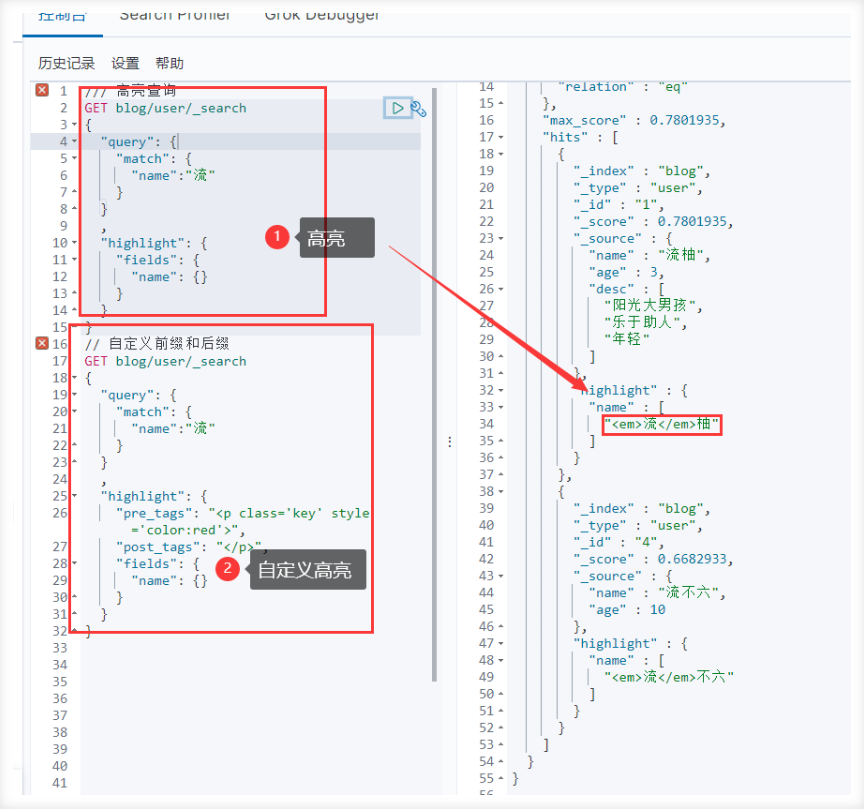Viewport: 864px width, 811px height.
Task: Click the pane divider dots handle
Action: pyautogui.click(x=450, y=441)
